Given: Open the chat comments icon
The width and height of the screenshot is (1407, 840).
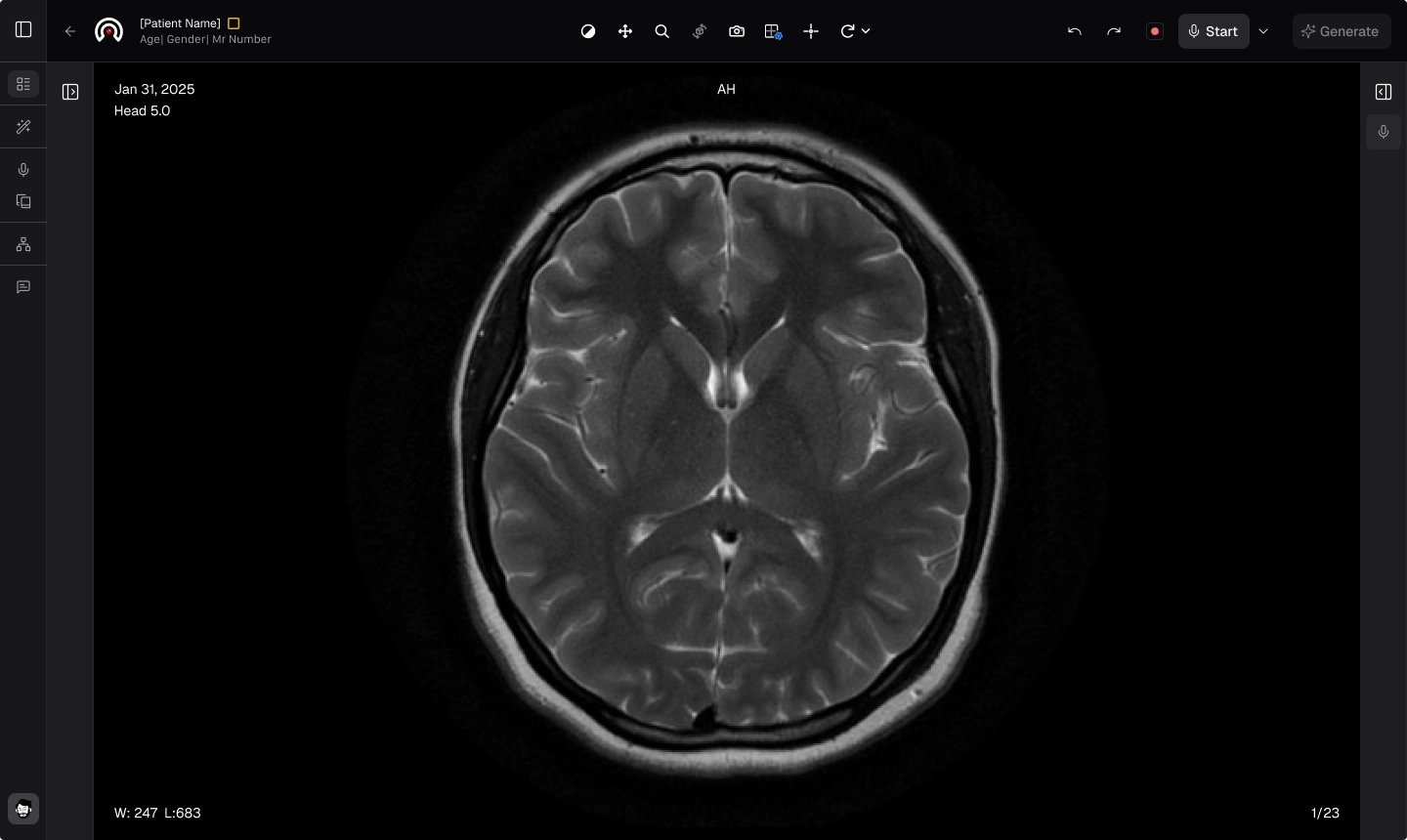Looking at the screenshot, I should pyautogui.click(x=23, y=287).
